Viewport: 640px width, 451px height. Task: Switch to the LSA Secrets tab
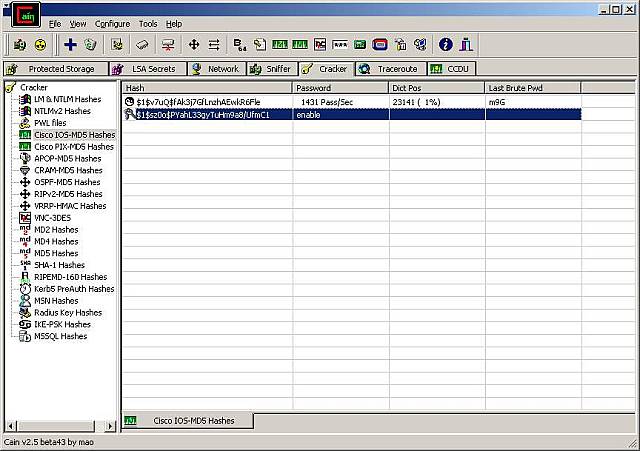pos(148,69)
